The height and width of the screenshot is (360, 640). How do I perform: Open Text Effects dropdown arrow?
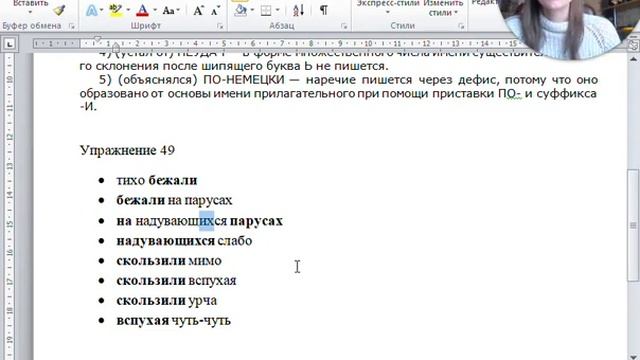pyautogui.click(x=101, y=11)
